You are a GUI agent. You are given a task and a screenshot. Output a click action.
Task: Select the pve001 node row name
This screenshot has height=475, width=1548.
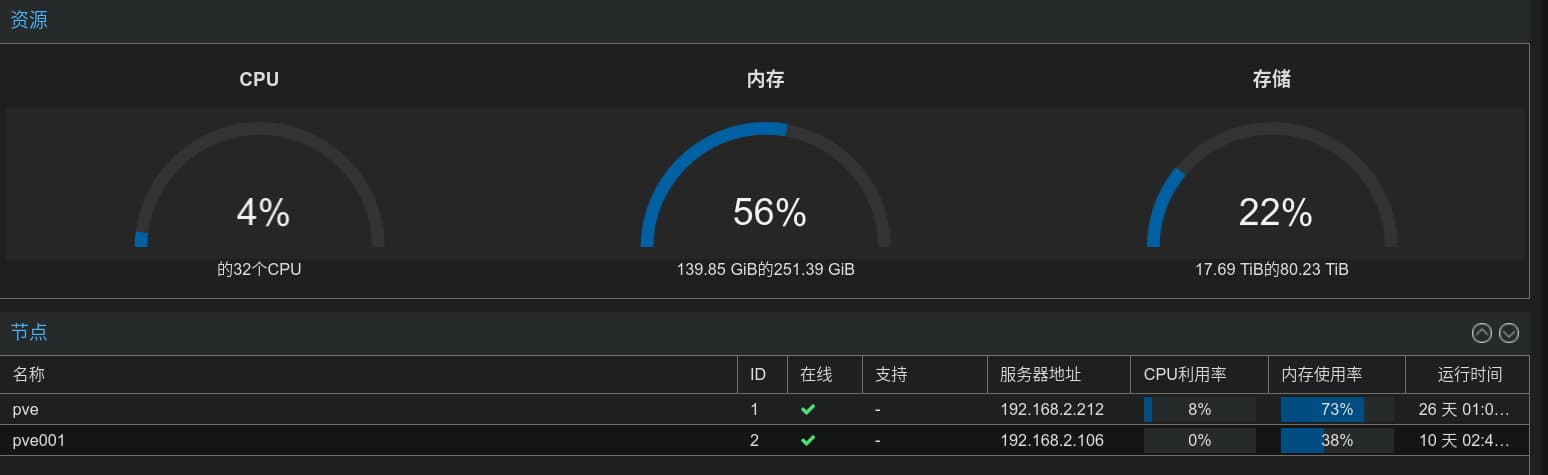coord(39,440)
